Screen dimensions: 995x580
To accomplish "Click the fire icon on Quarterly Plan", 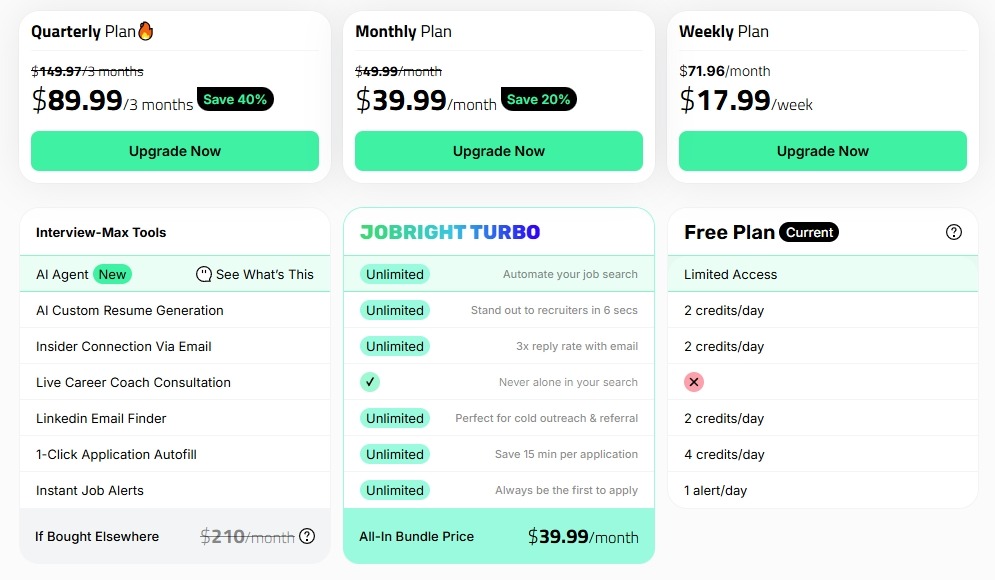I will (x=146, y=31).
